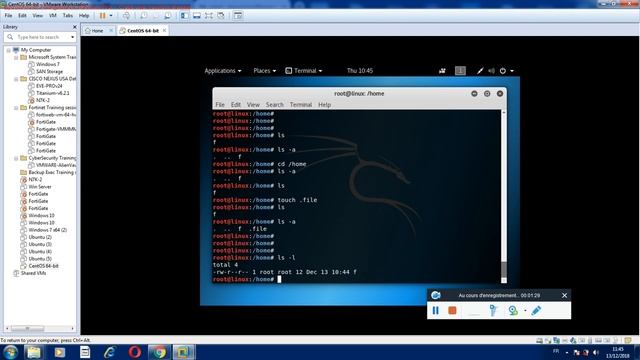Collapse the CISCO NEXUS USA folder
The height and width of the screenshot is (360, 640).
[x=16, y=79]
